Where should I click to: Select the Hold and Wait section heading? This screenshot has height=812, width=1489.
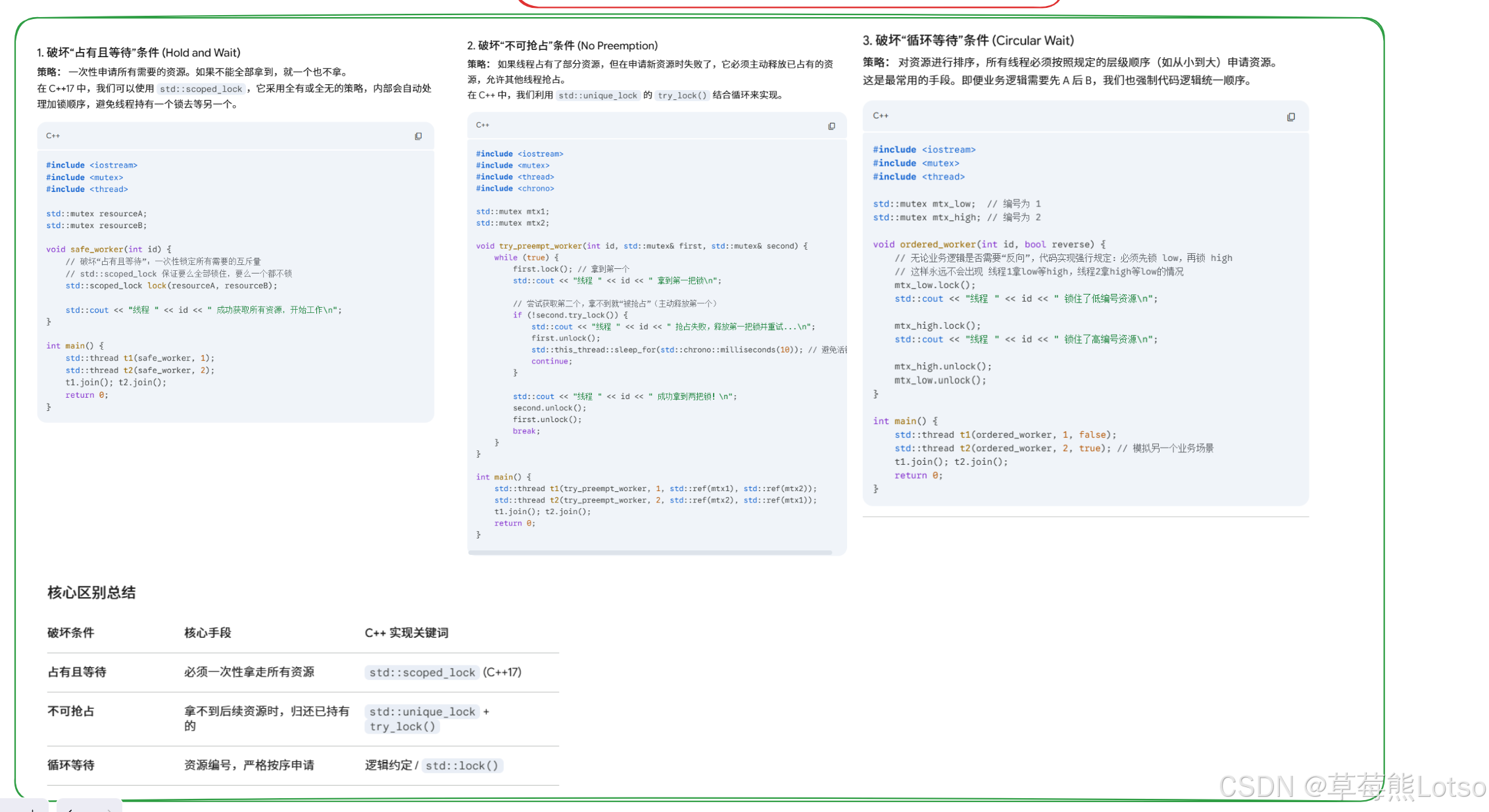pos(138,53)
